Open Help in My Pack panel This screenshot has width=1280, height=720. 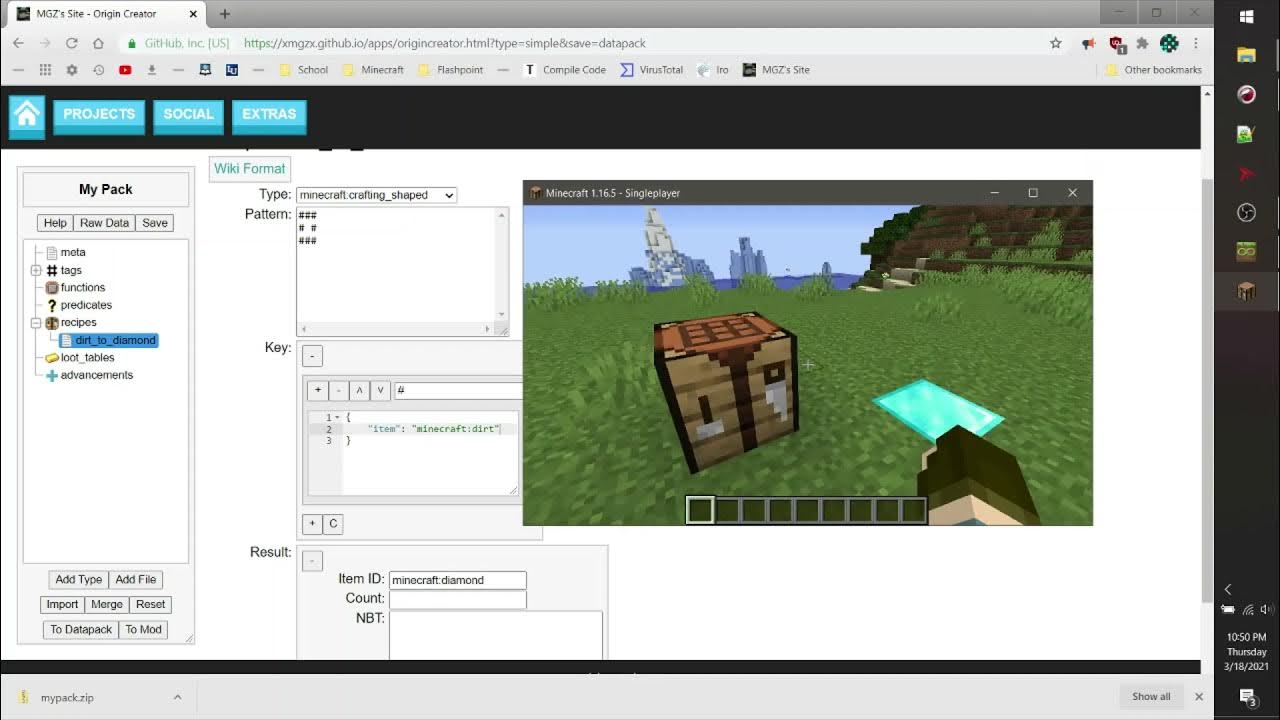coord(55,223)
